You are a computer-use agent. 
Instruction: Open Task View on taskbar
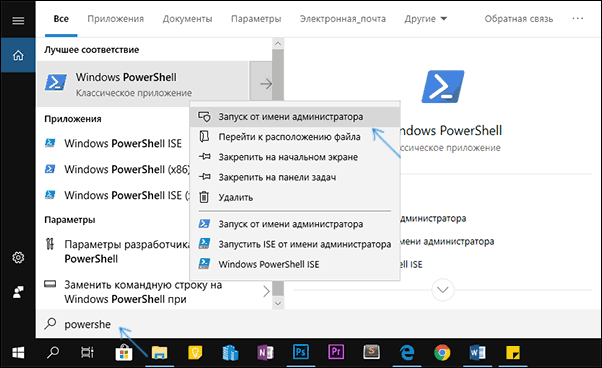coord(88,353)
